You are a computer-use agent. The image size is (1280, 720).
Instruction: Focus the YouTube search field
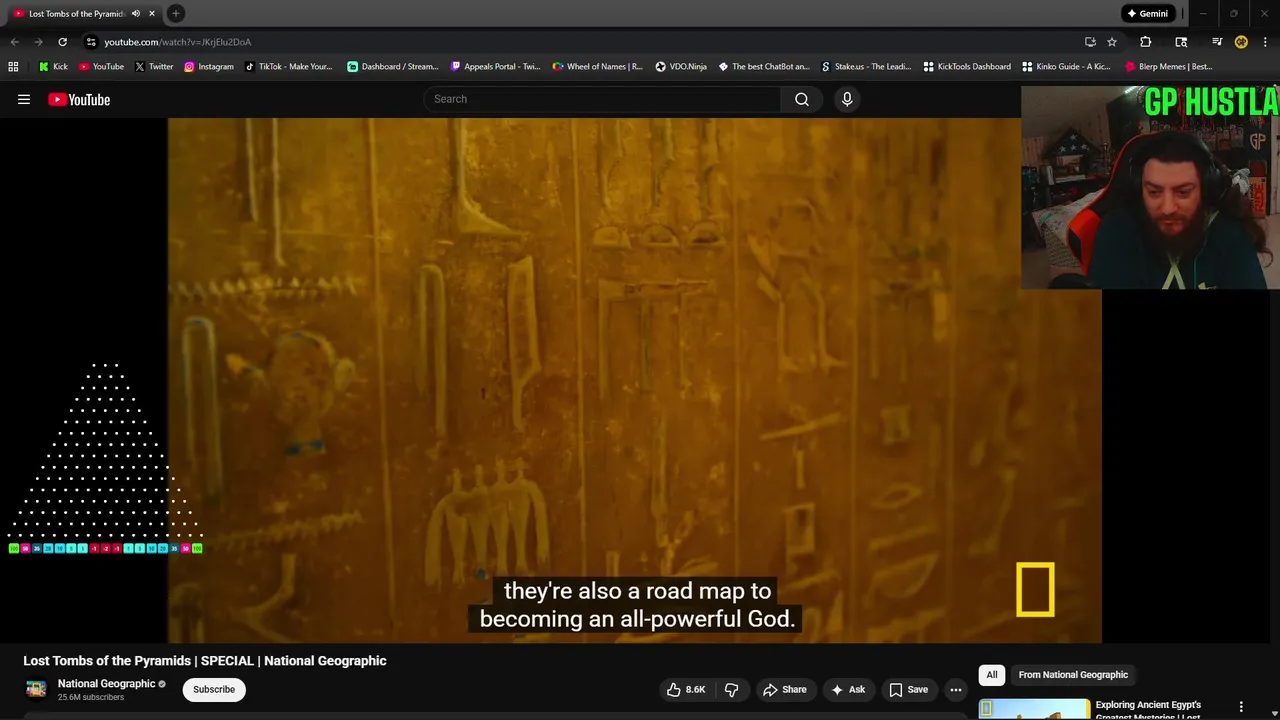pyautogui.click(x=603, y=99)
